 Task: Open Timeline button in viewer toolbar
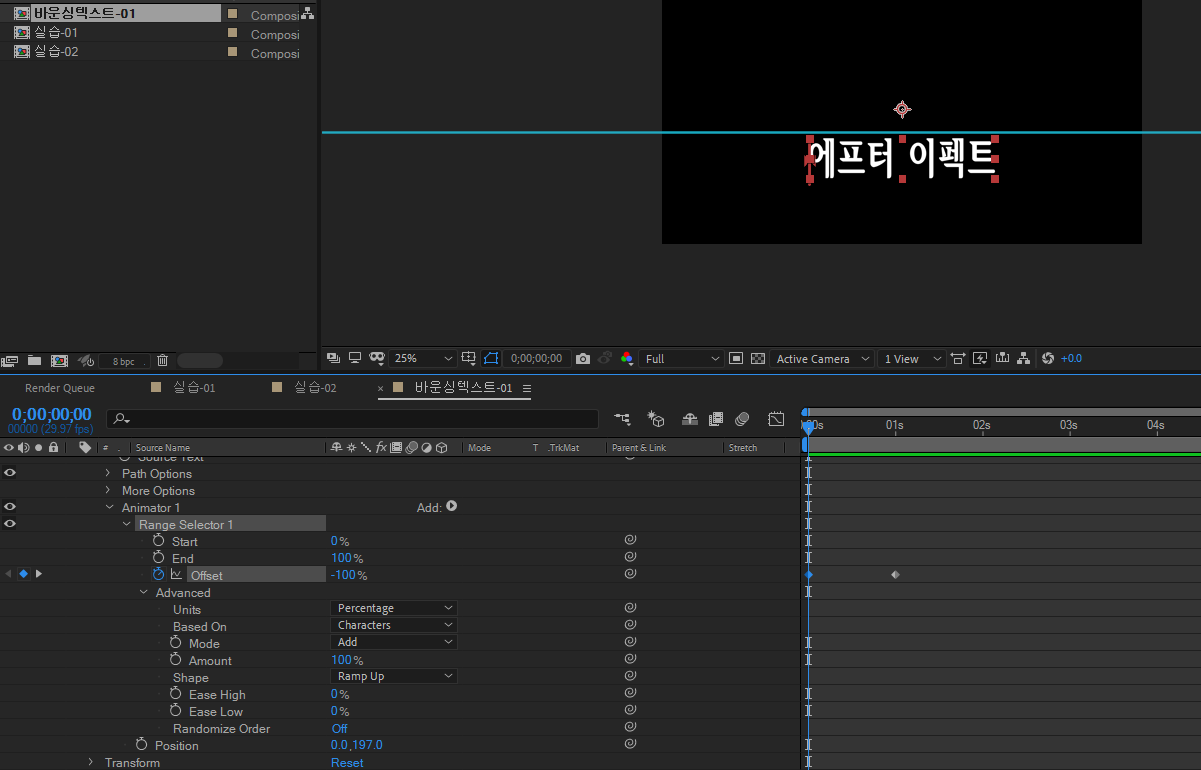coord(1002,358)
